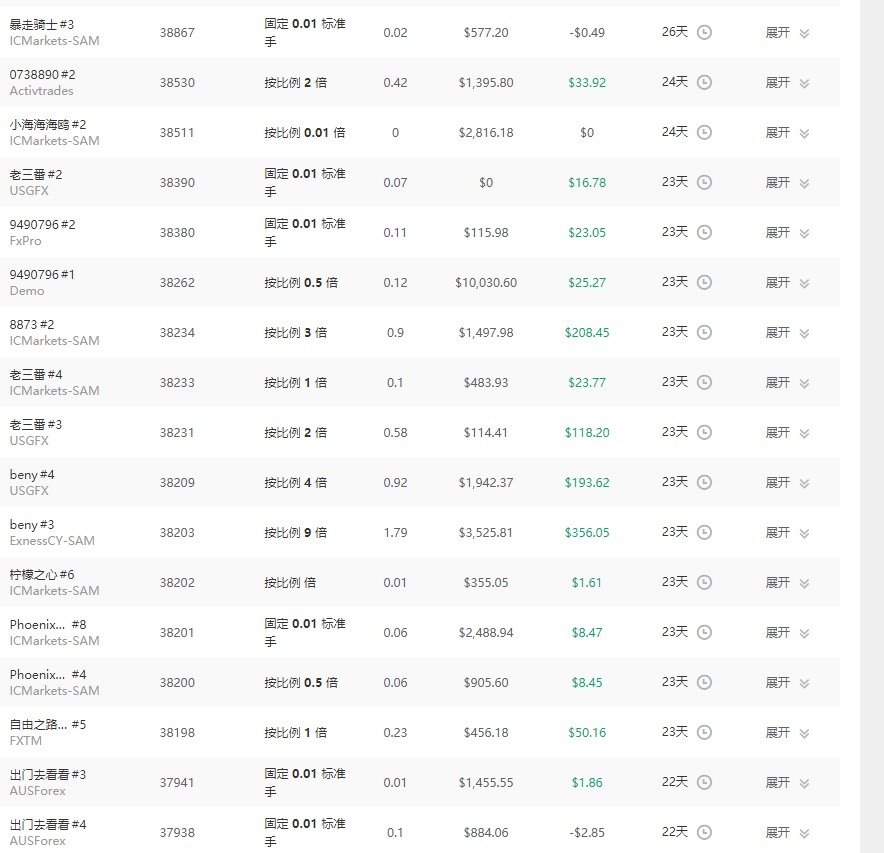
Task: Click the balance $10,030.60
Action: pyautogui.click(x=486, y=282)
